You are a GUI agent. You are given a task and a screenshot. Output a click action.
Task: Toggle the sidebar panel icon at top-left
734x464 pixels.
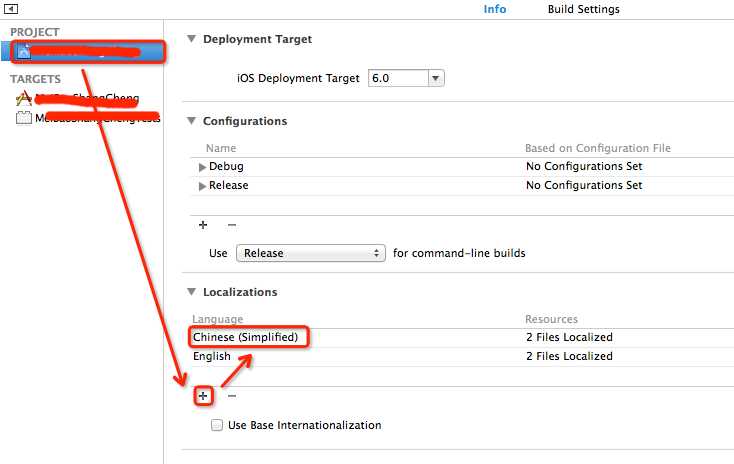pyautogui.click(x=10, y=8)
